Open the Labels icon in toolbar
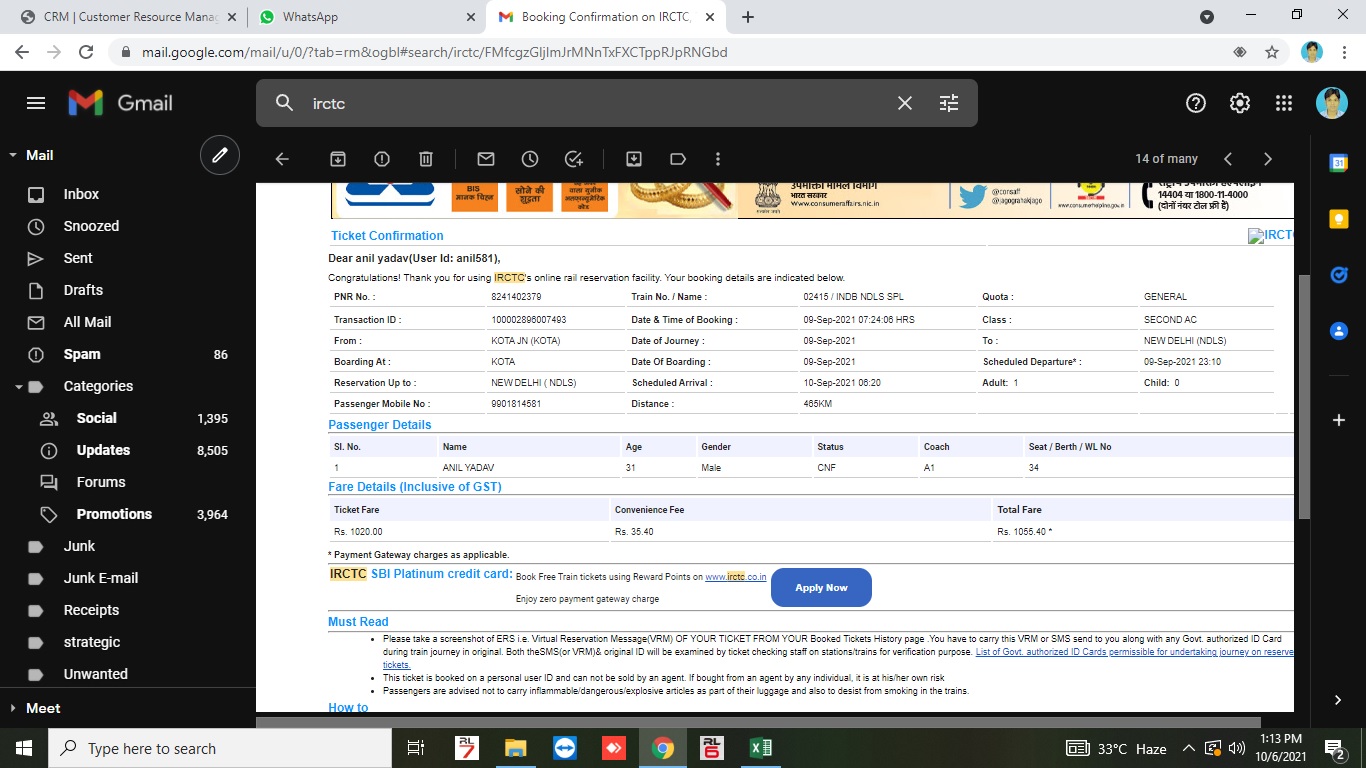The width and height of the screenshot is (1366, 768). (677, 159)
